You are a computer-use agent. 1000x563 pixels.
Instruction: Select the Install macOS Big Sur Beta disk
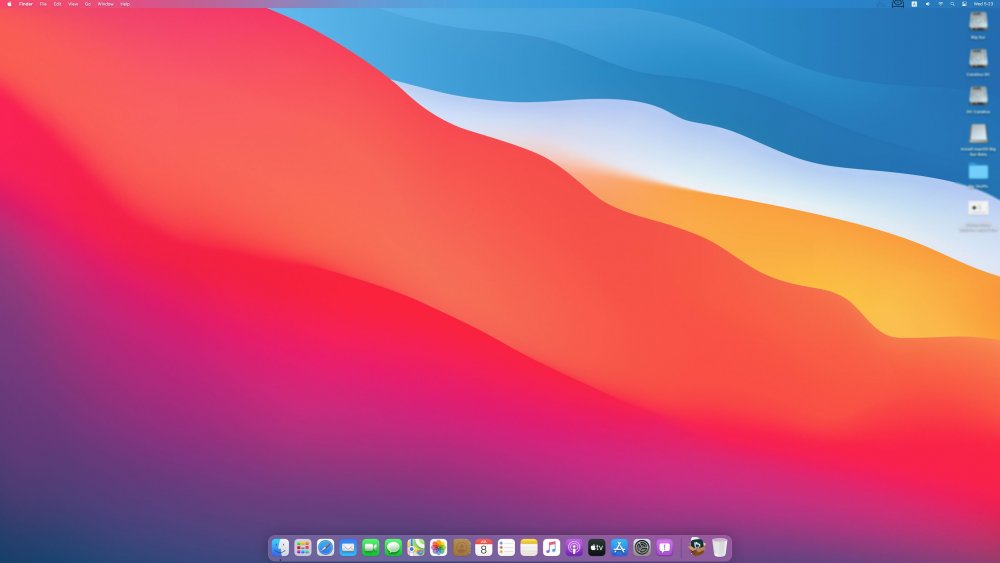pyautogui.click(x=978, y=133)
